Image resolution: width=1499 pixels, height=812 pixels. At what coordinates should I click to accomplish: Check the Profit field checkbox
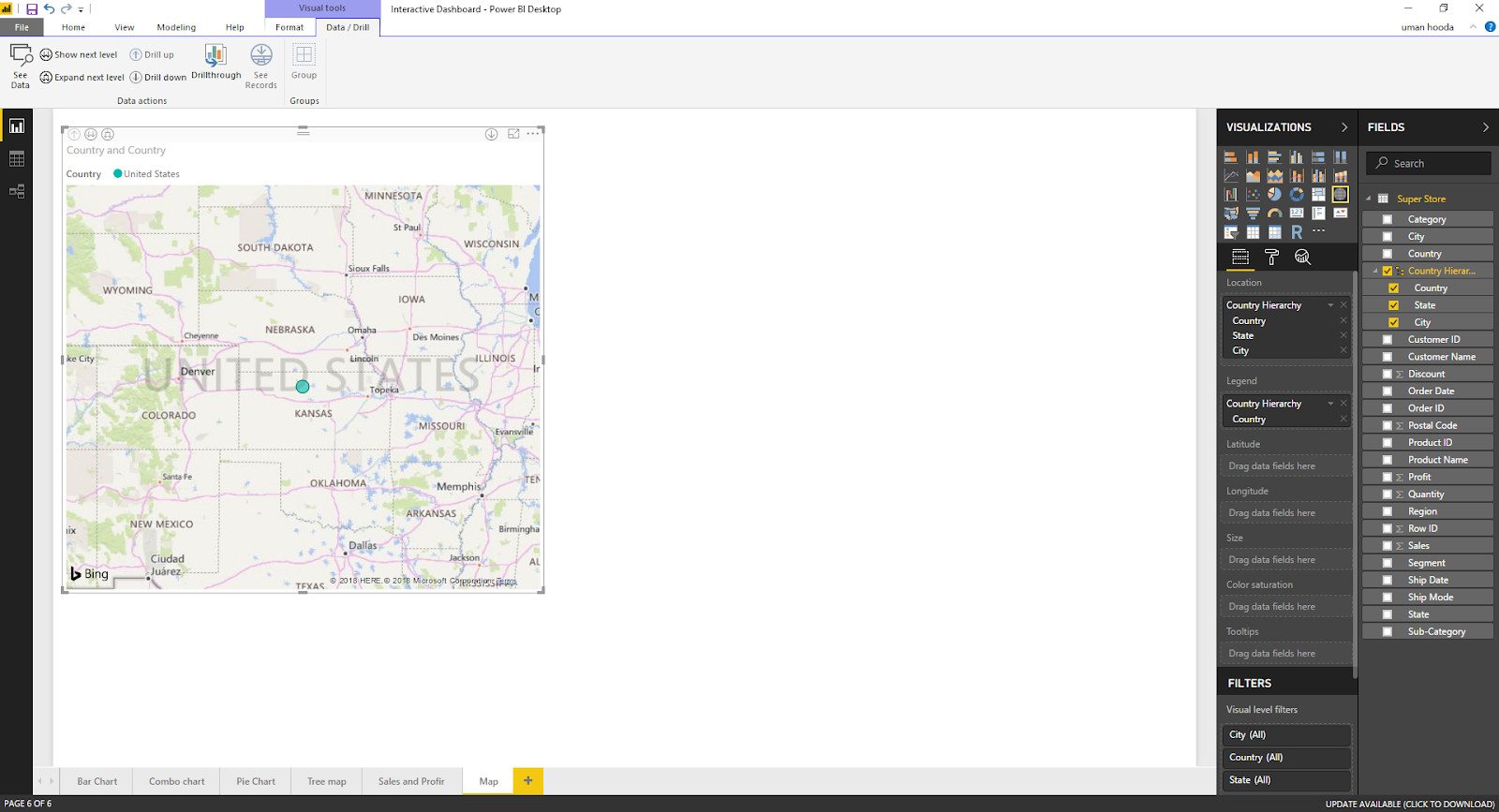click(1388, 478)
